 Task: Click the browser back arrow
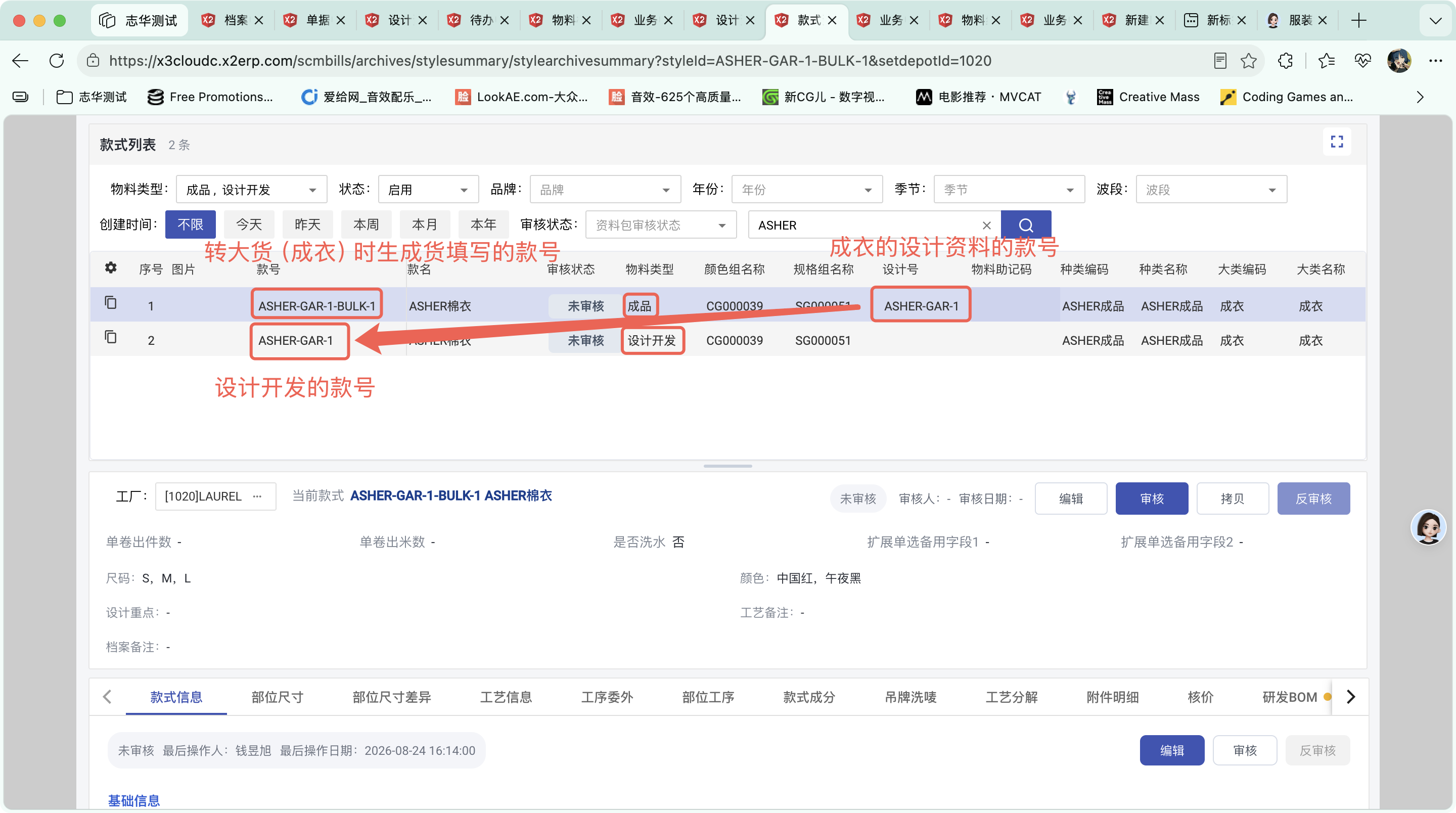pyautogui.click(x=20, y=61)
